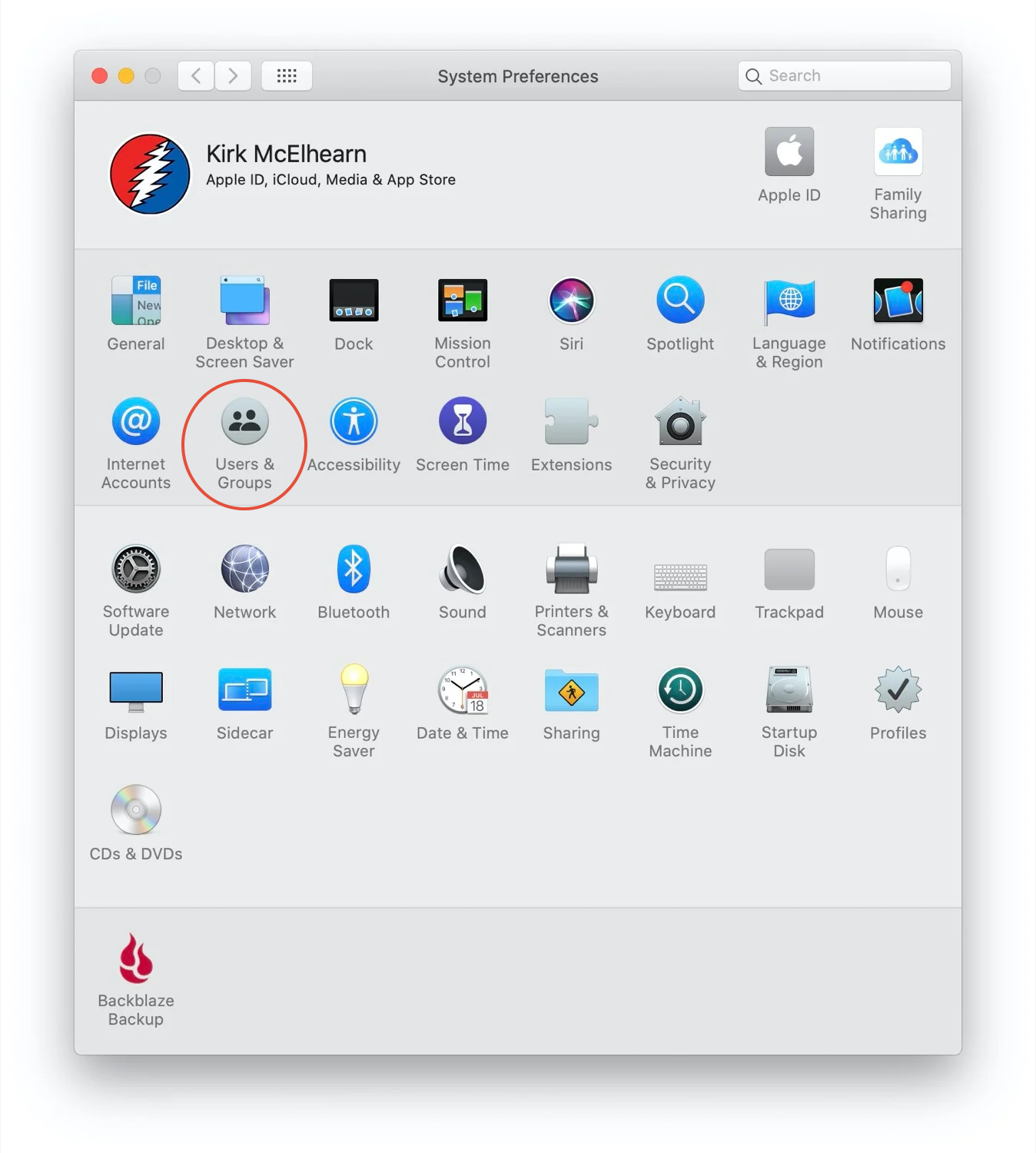Screen dimensions: 1036x1153
Task: Click the Kirk McElhearn profile picture
Action: pos(150,174)
